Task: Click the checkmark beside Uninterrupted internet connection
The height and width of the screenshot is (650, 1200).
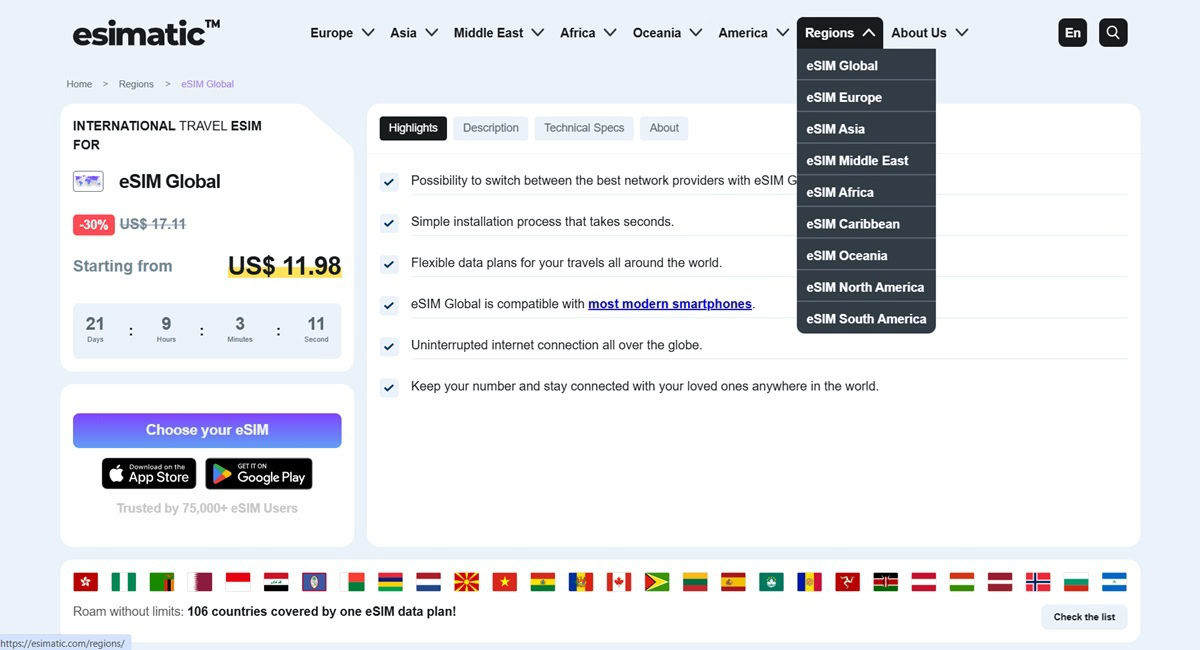Action: (x=389, y=346)
